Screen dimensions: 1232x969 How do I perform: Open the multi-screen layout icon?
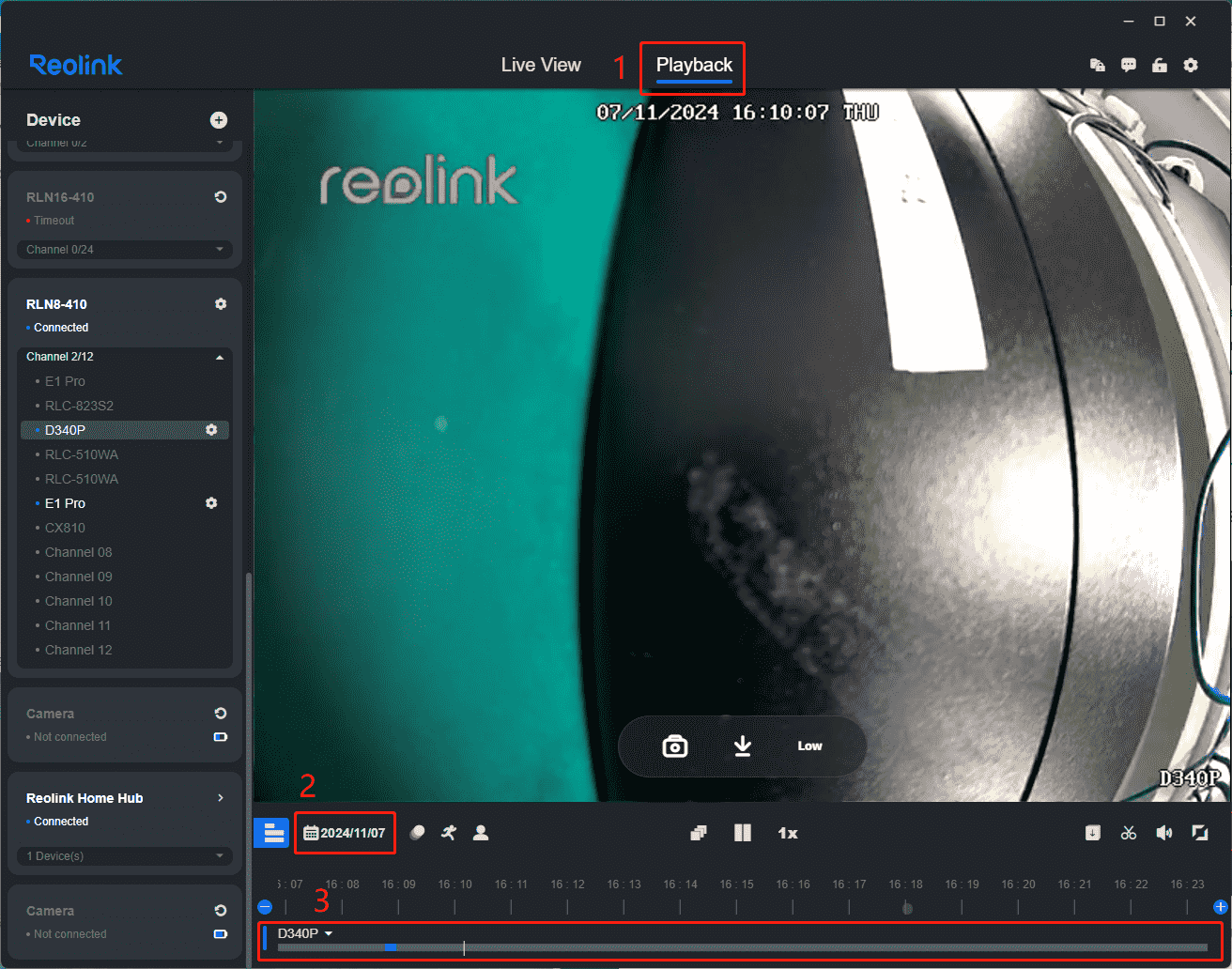tap(698, 833)
